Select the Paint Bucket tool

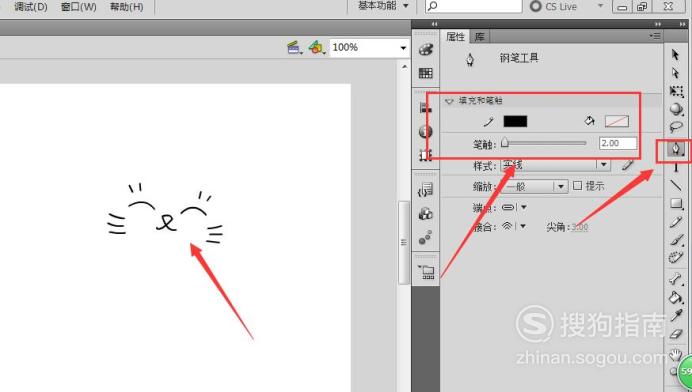coord(676,297)
